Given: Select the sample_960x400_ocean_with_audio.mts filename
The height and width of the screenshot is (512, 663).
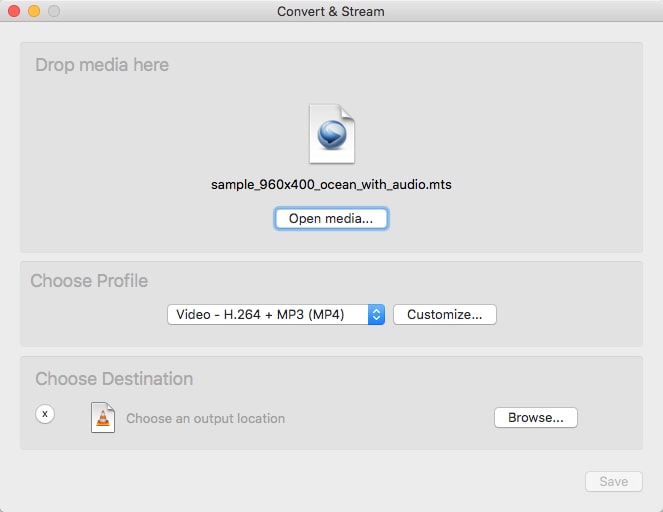Looking at the screenshot, I should coord(331,185).
